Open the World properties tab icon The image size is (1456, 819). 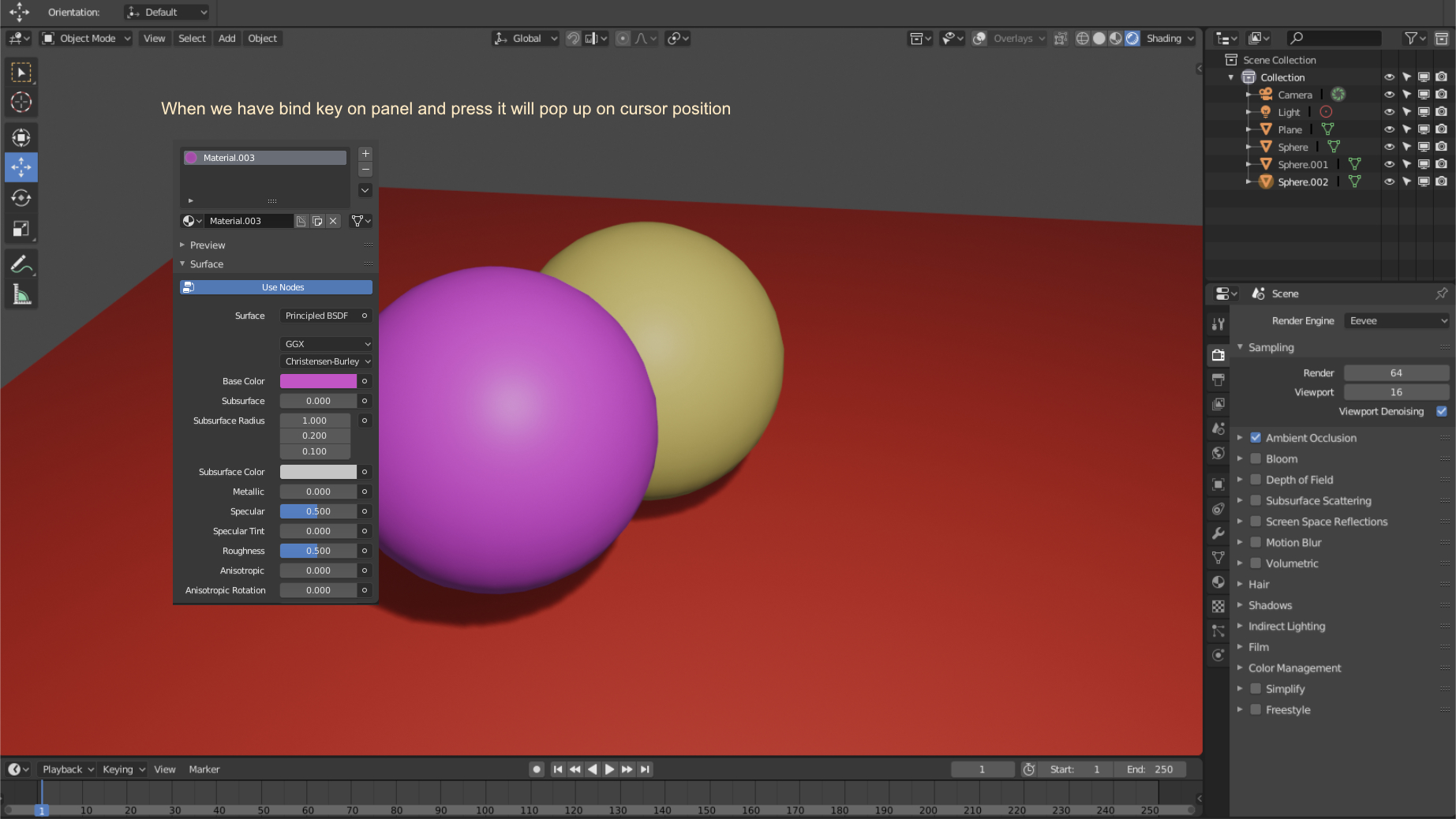point(1218,453)
